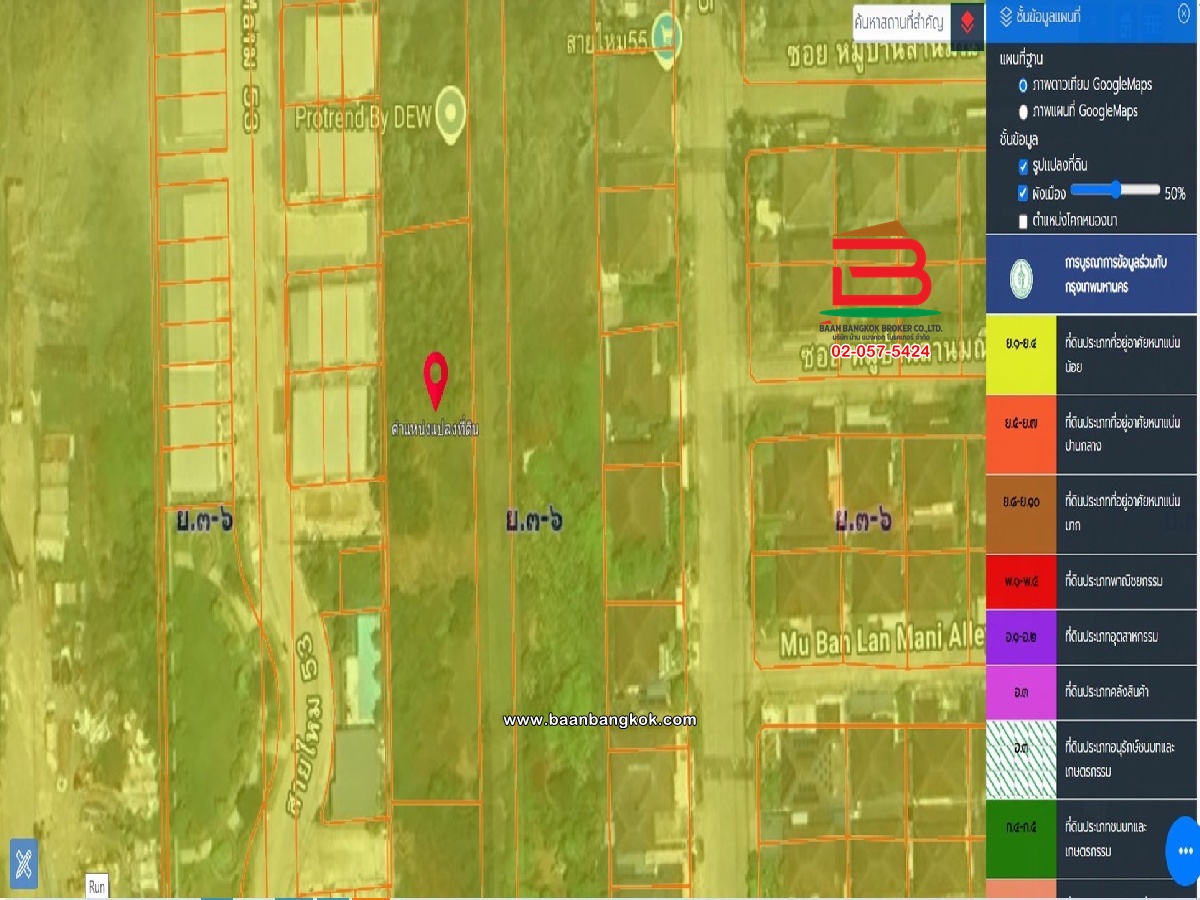Viewport: 1200px width, 900px height.
Task: Select the GoogleMaps satellite imagery base map
Action: pos(1023,84)
